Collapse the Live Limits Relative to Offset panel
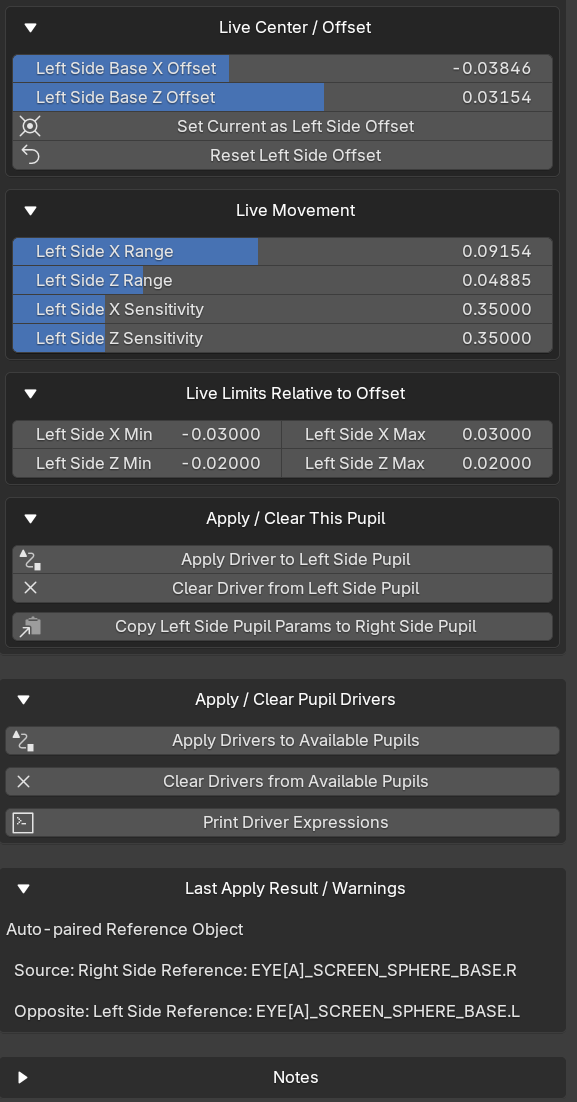 click(30, 394)
